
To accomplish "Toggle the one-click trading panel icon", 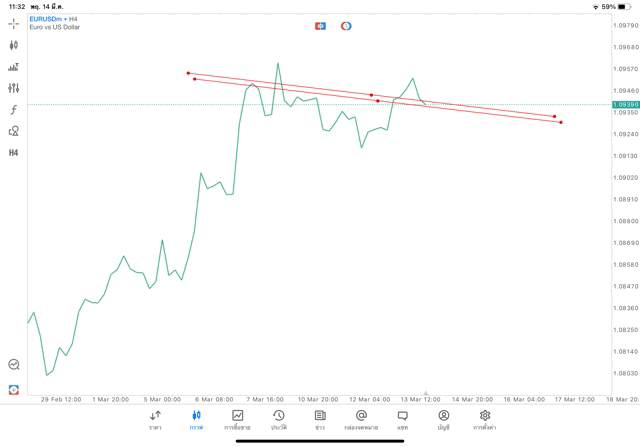I will click(x=13, y=389).
